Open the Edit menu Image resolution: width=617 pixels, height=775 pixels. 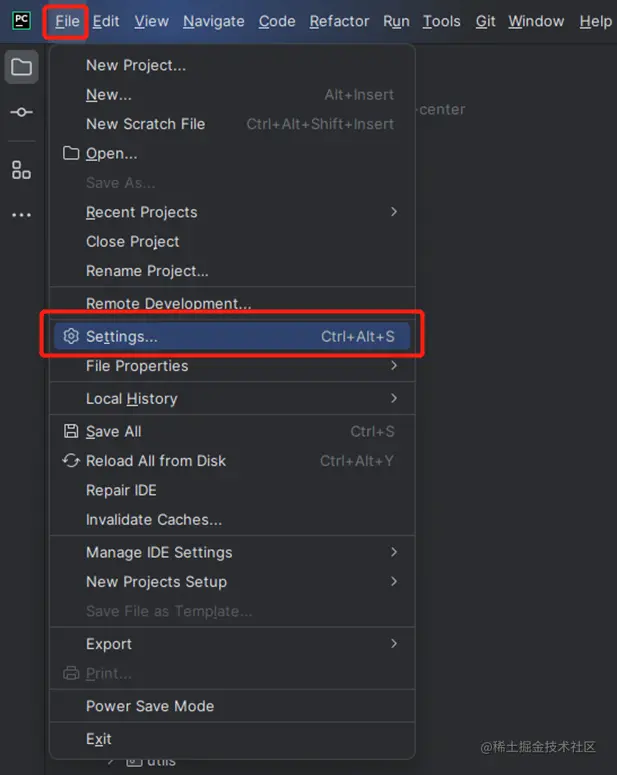(x=106, y=21)
